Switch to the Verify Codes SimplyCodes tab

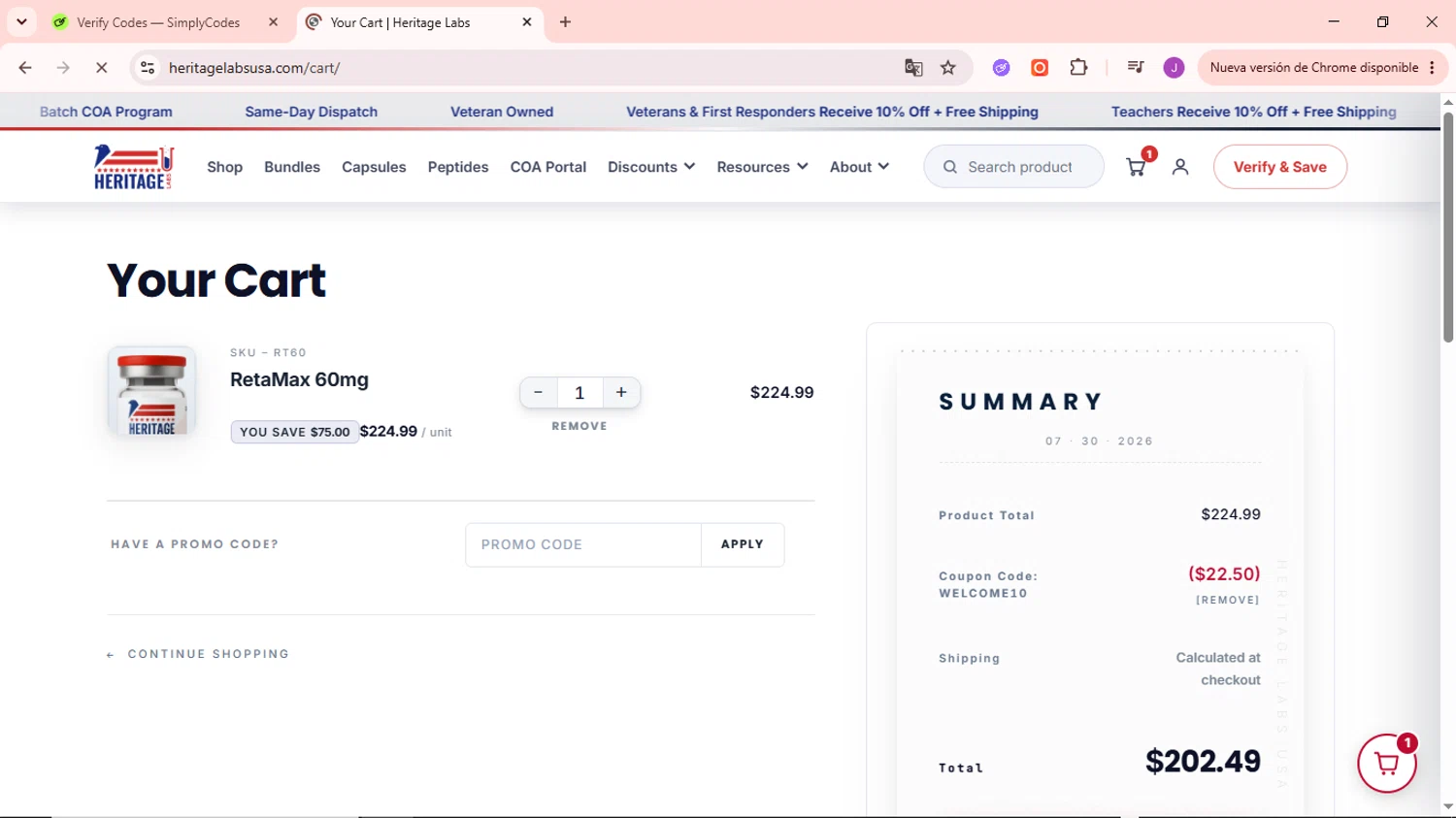pyautogui.click(x=160, y=22)
